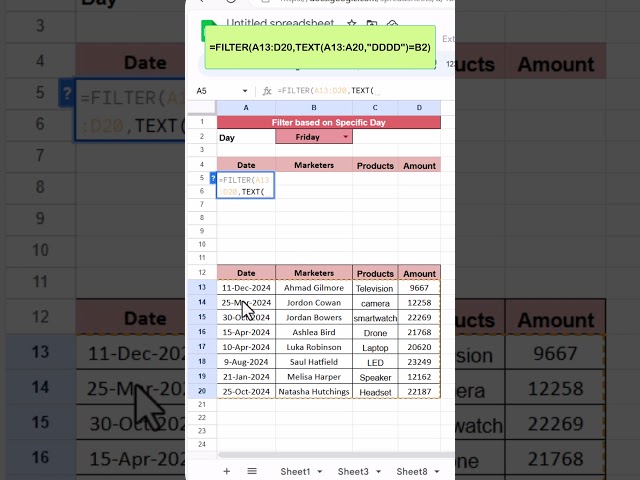Select the 'Drone' product cell
Image resolution: width=640 pixels, height=480 pixels.
[375, 333]
